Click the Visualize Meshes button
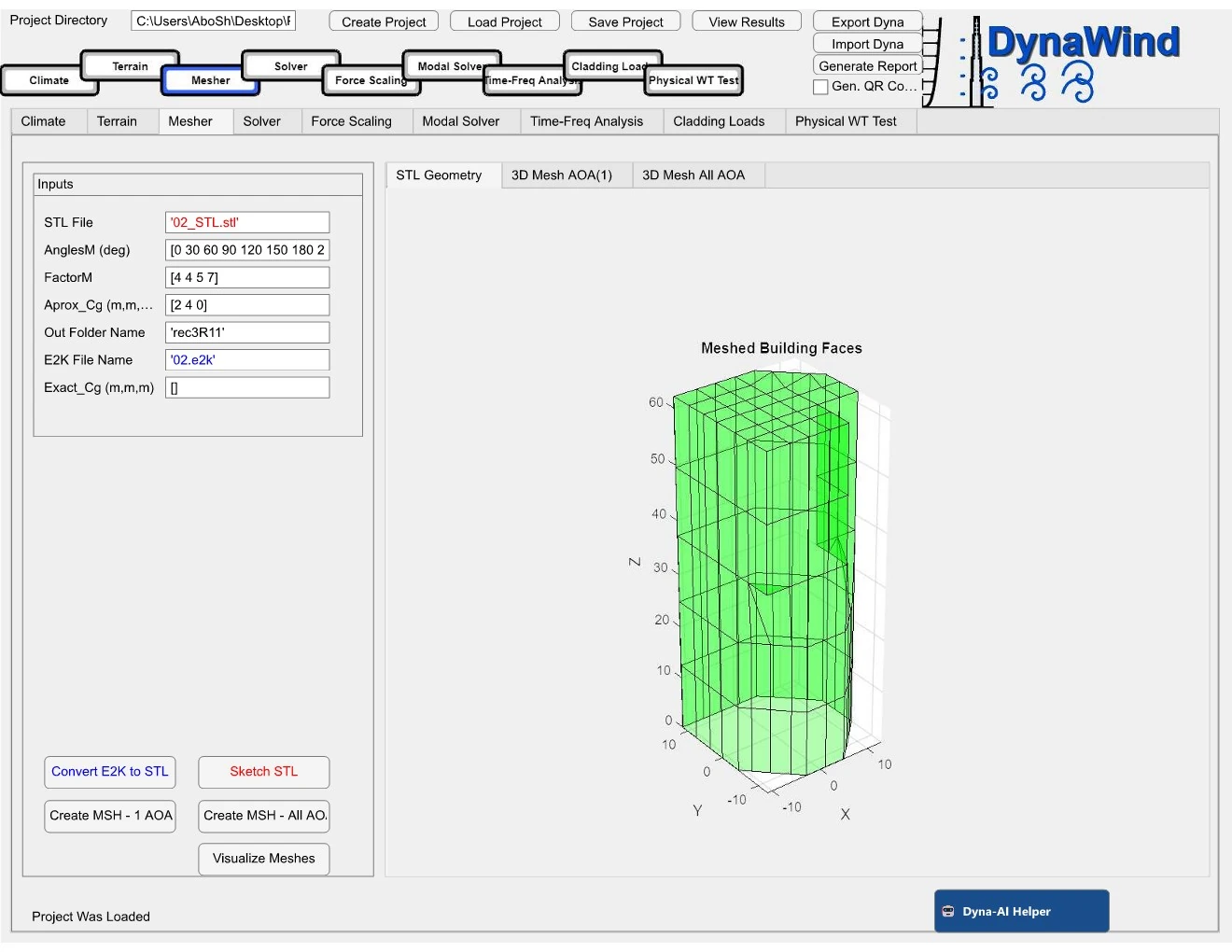 [x=263, y=859]
